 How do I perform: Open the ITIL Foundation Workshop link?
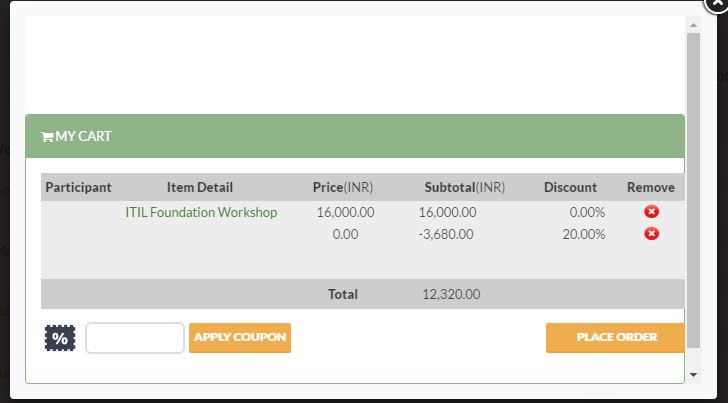coord(201,212)
